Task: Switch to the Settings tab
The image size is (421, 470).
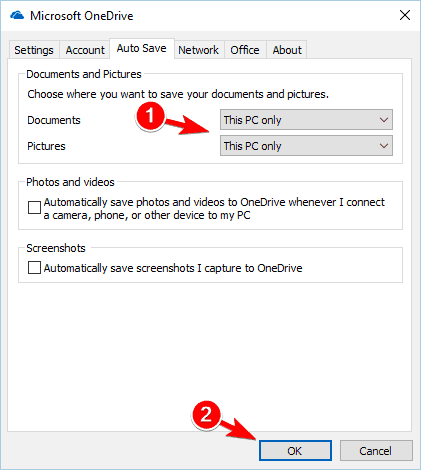Action: (x=34, y=50)
